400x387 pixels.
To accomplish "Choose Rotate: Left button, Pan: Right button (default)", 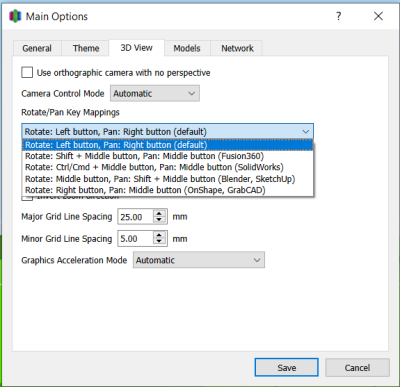I will point(168,145).
